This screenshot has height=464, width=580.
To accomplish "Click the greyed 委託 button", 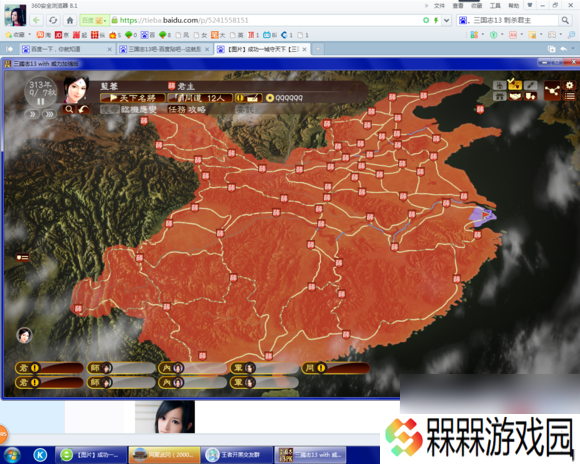I will click(x=245, y=110).
